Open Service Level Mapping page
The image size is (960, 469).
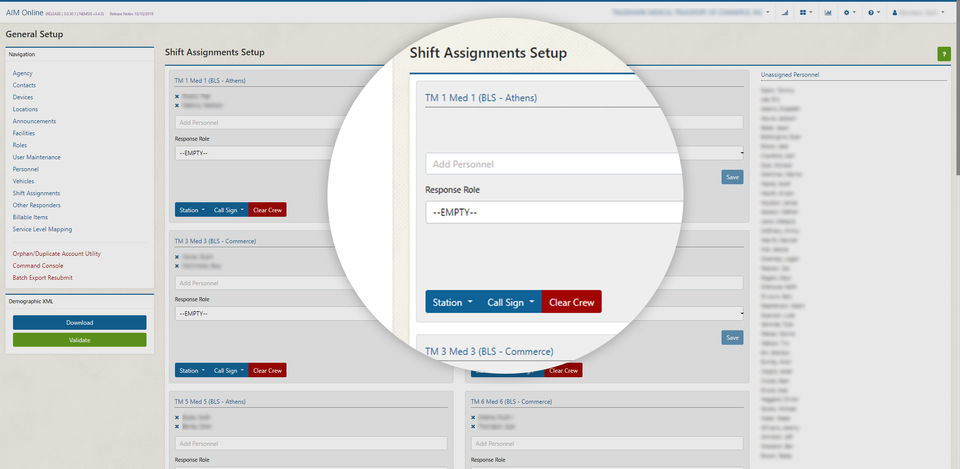coord(42,229)
